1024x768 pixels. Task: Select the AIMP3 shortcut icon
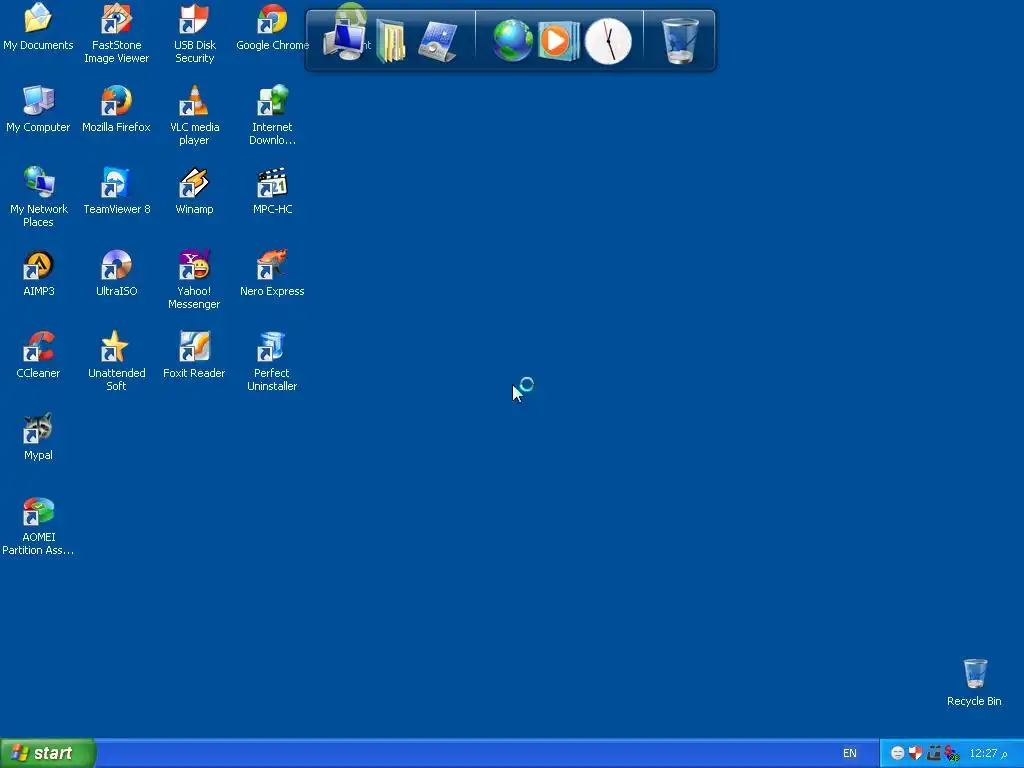click(39, 265)
